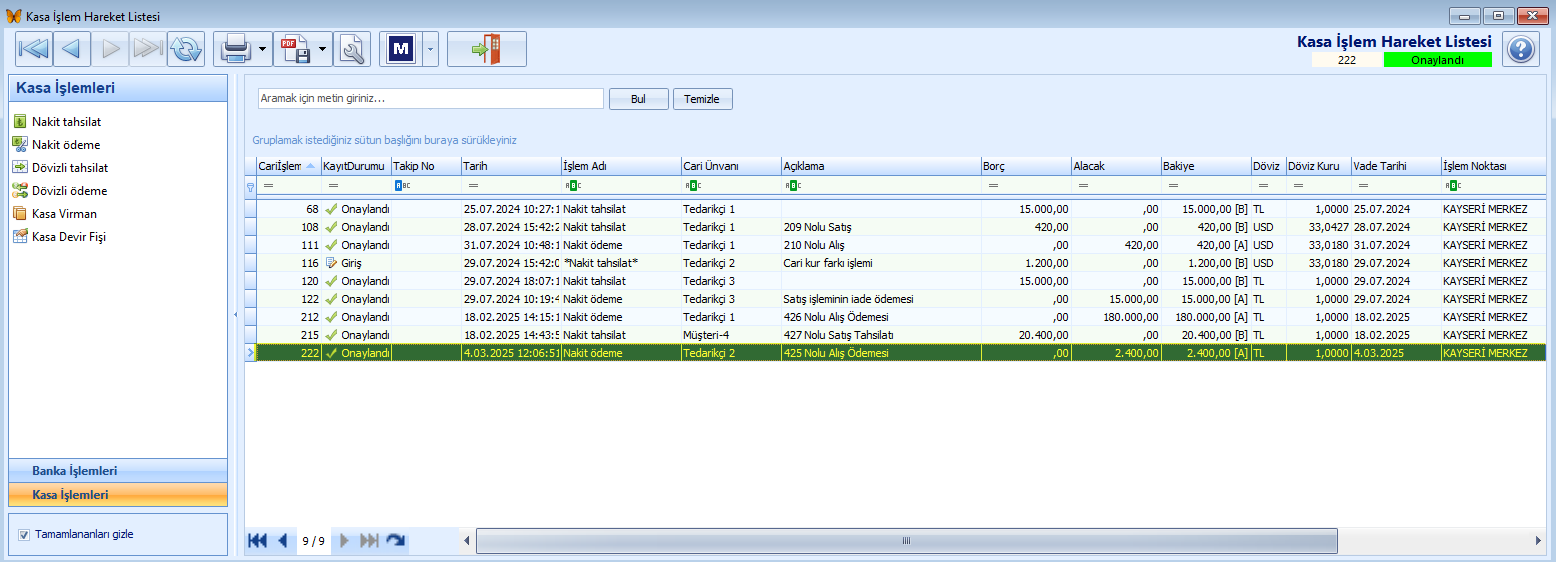The image size is (1556, 562).
Task: Sort by Tarih column header
Action: point(510,166)
